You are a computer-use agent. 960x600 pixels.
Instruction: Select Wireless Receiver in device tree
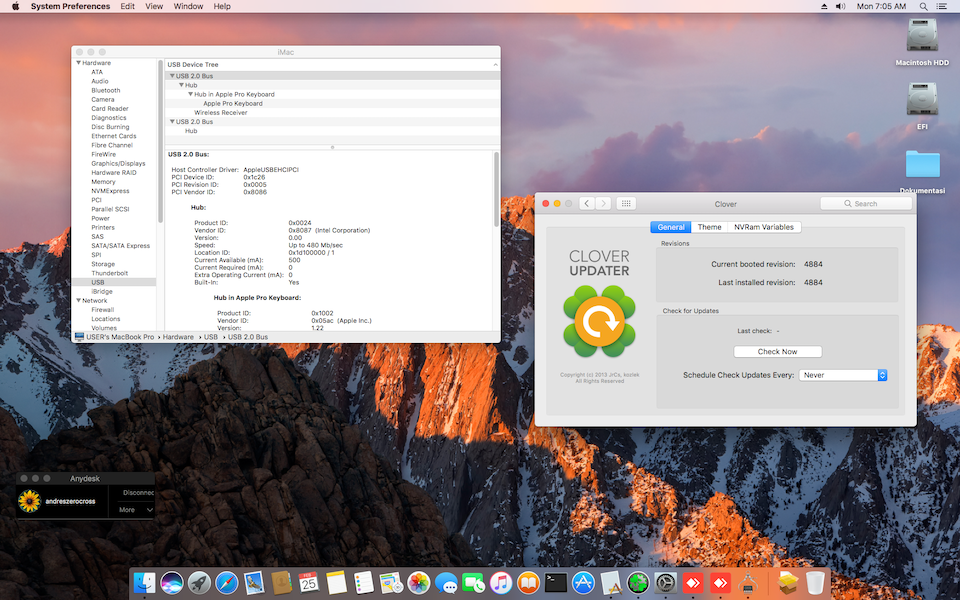point(220,113)
